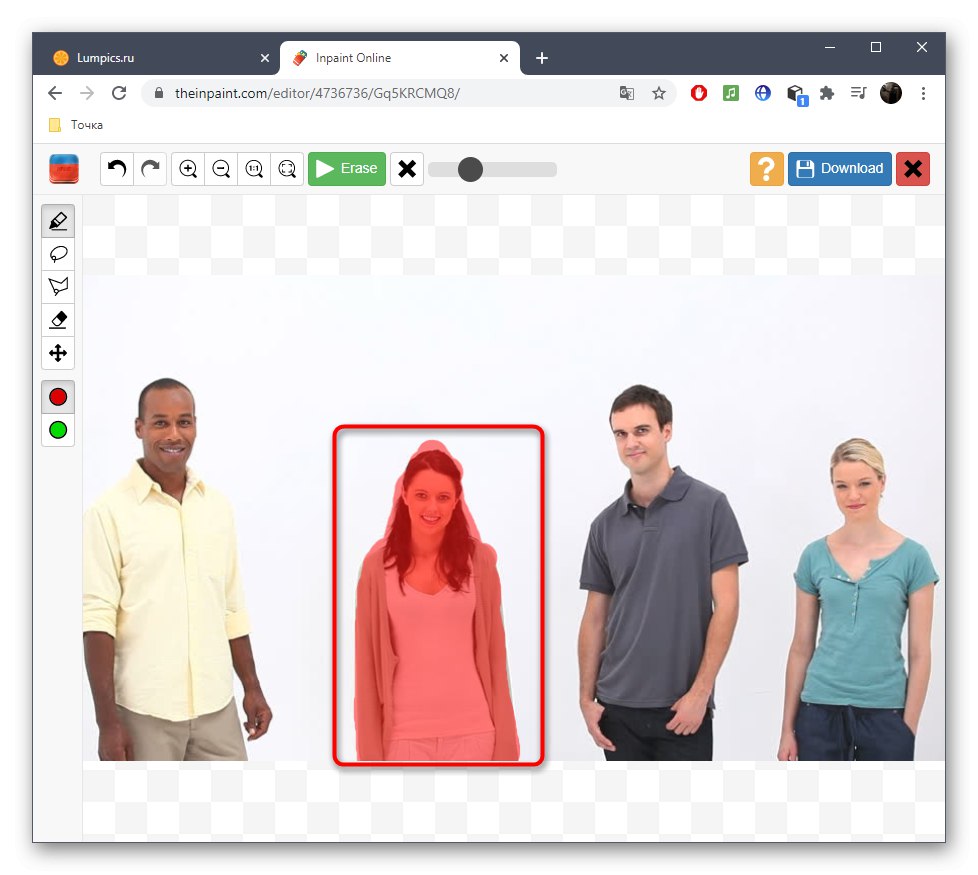Choose the green donor color
Image resolution: width=978 pixels, height=875 pixels.
[x=58, y=430]
